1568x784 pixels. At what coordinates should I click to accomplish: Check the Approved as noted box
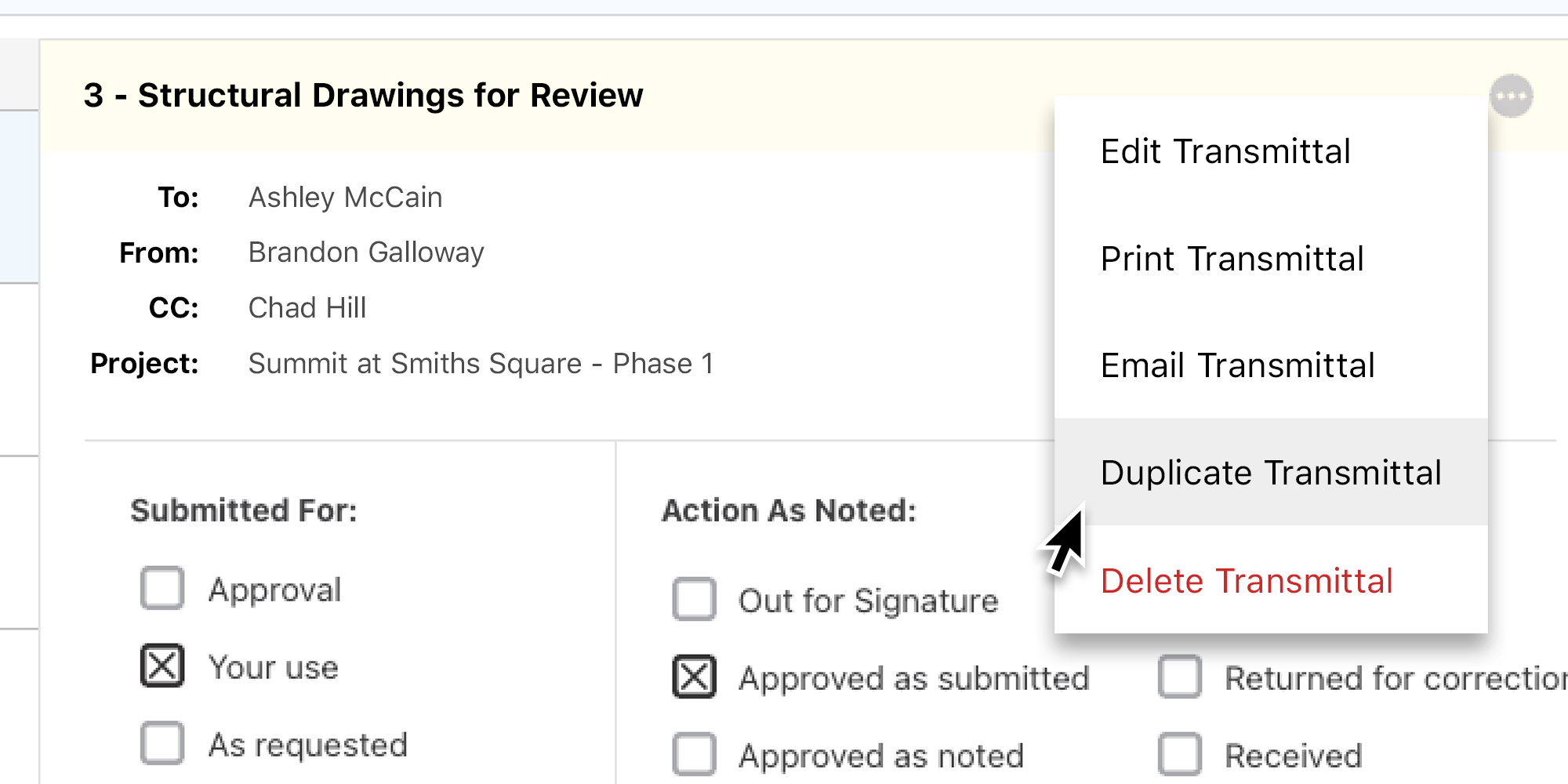click(x=694, y=754)
